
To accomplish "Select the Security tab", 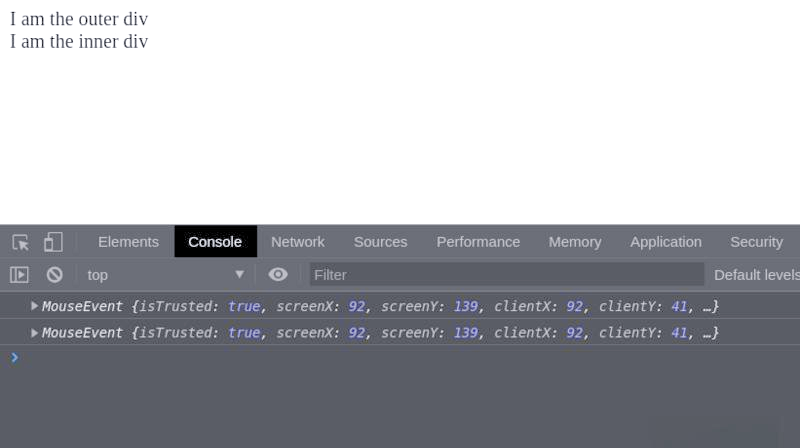I will [x=757, y=242].
